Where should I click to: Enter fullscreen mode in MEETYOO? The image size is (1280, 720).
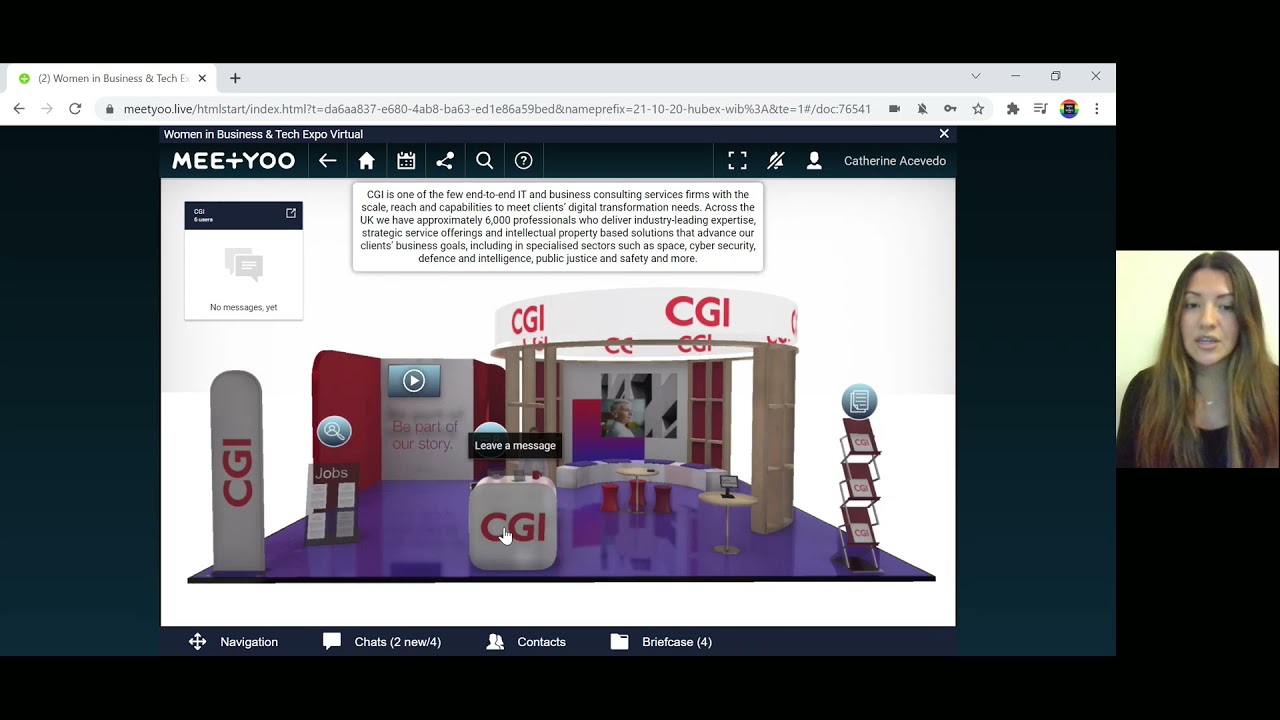[x=737, y=161]
